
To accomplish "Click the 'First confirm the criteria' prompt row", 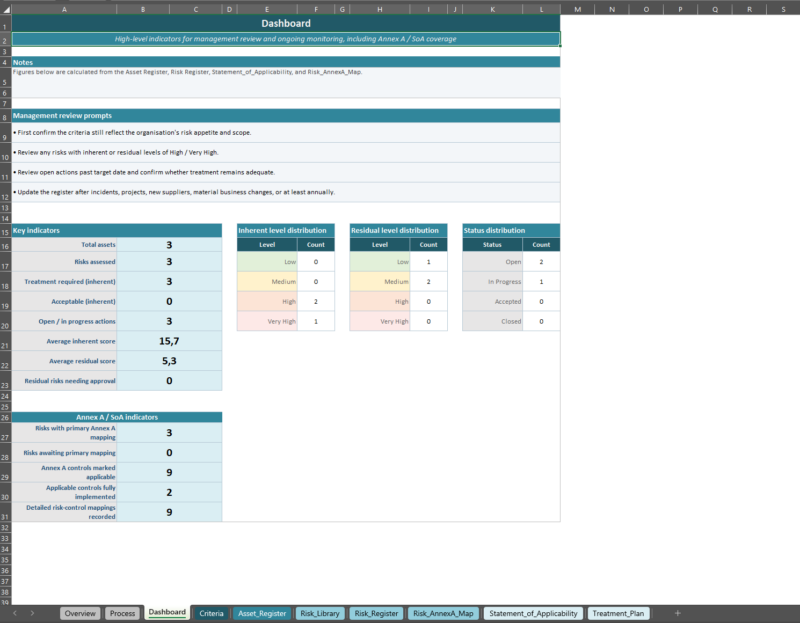I will 286,133.
